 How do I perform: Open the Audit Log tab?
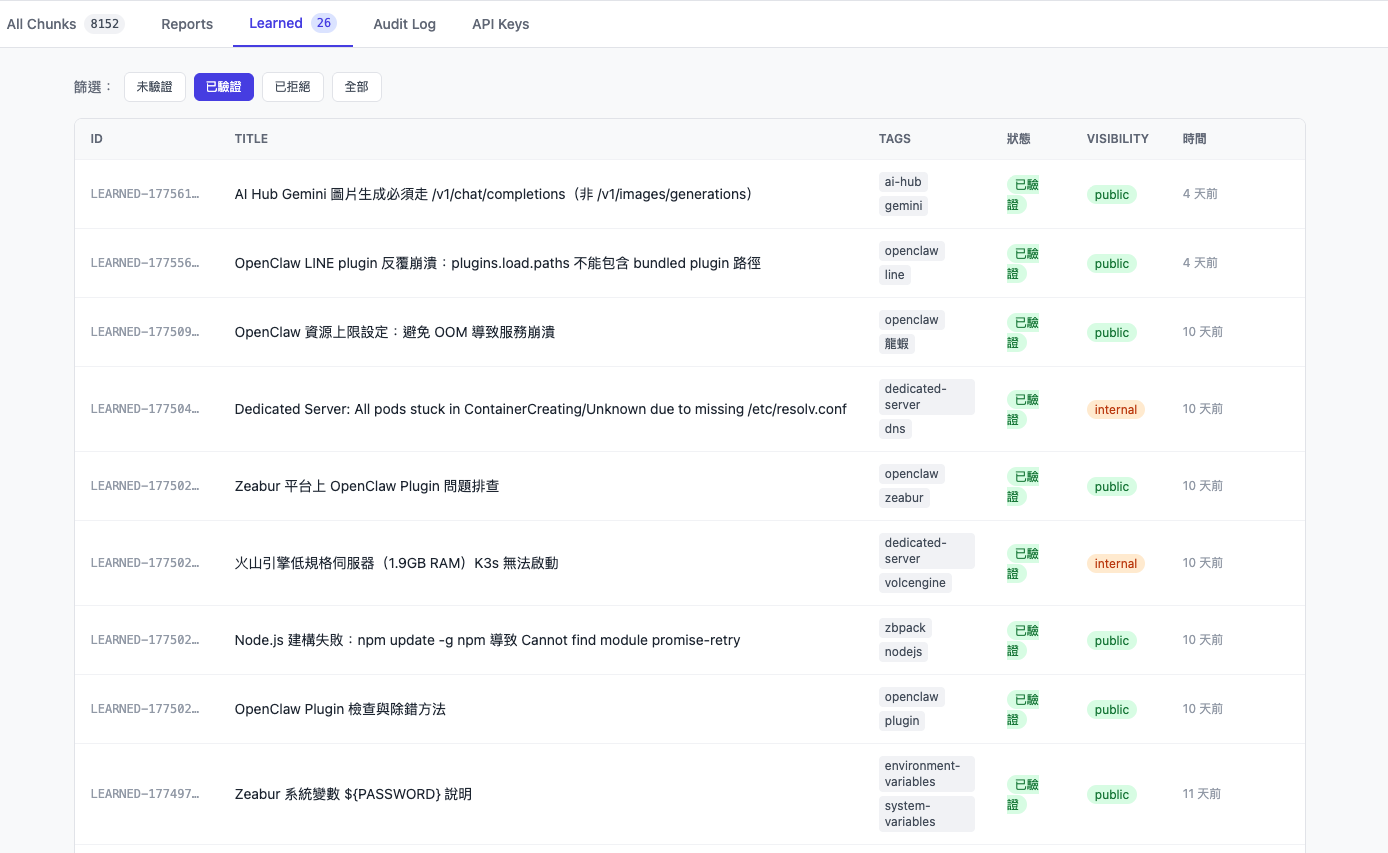(404, 24)
